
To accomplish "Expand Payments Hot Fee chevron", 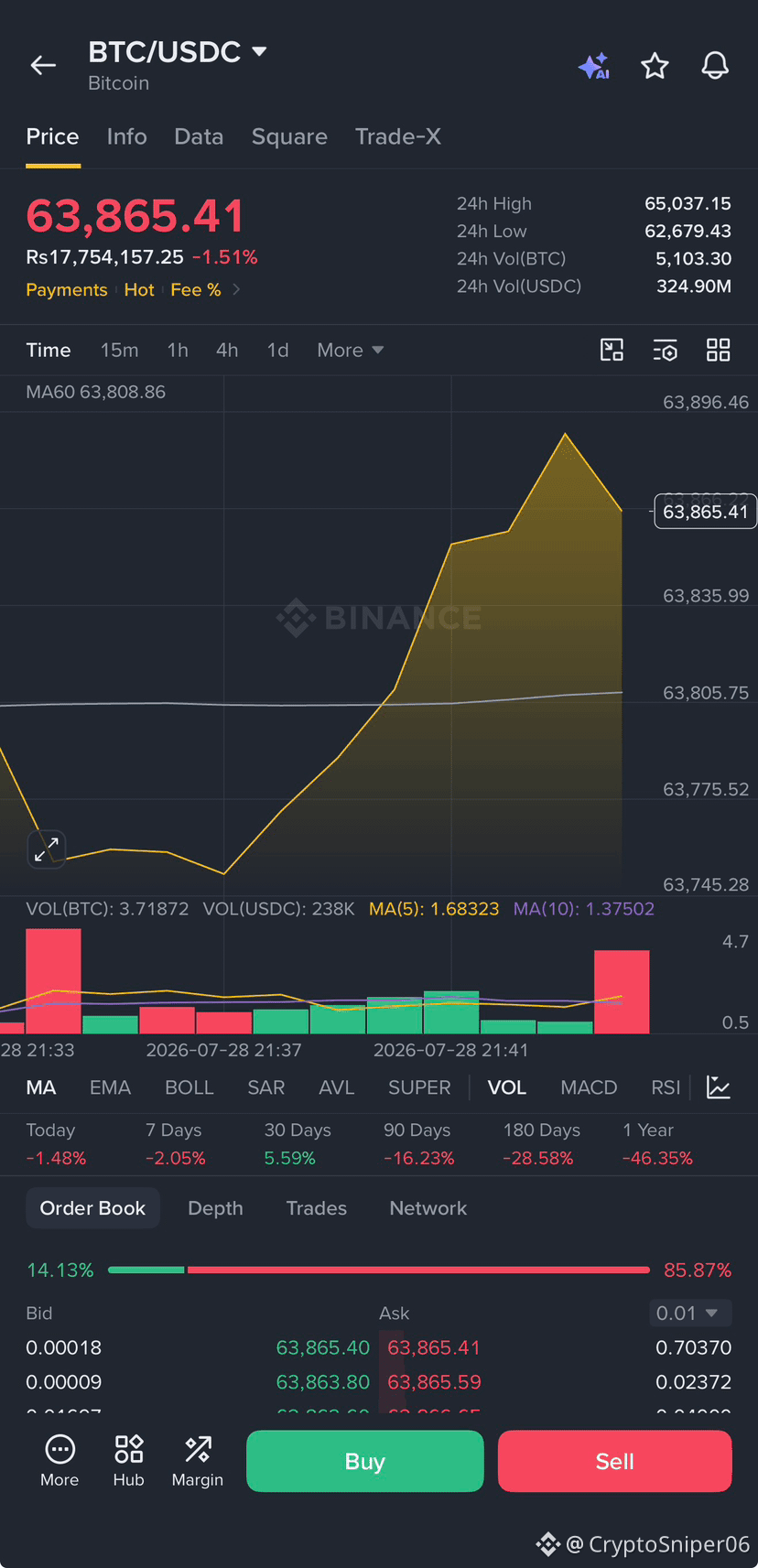I will pos(236,289).
